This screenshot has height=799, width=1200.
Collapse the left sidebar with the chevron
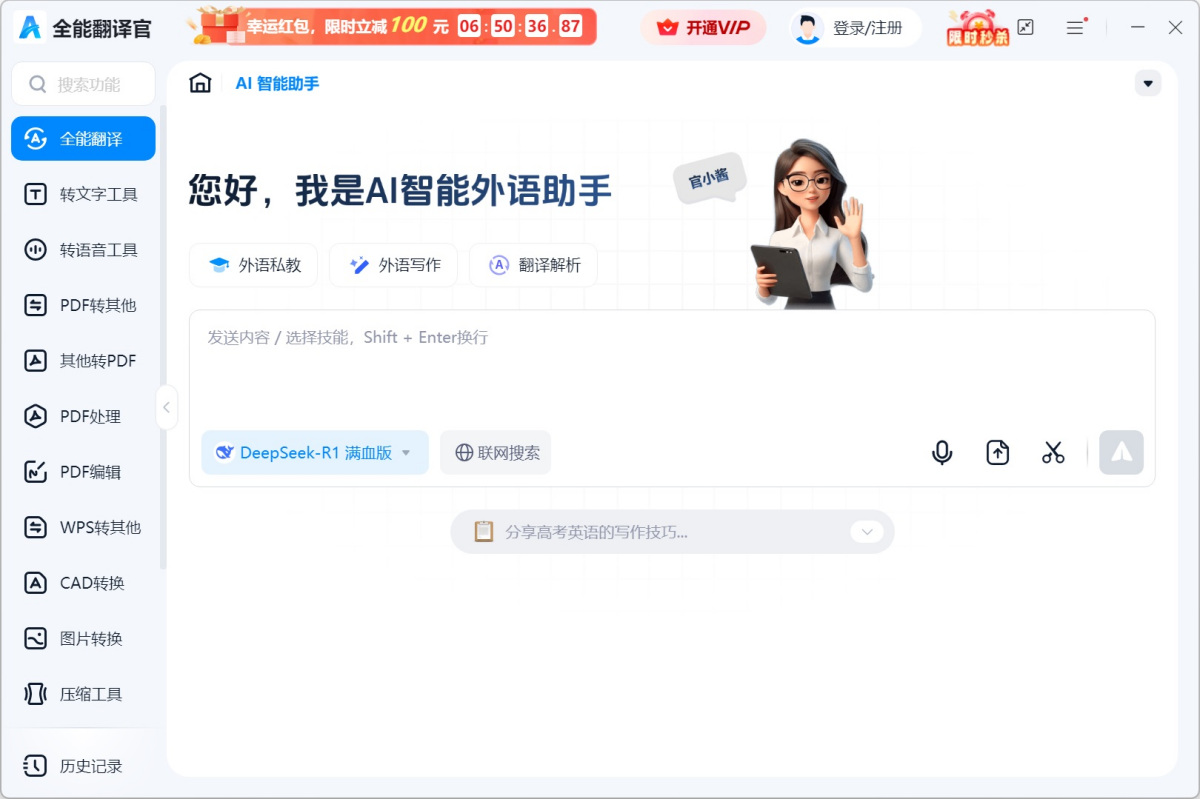pyautogui.click(x=167, y=407)
